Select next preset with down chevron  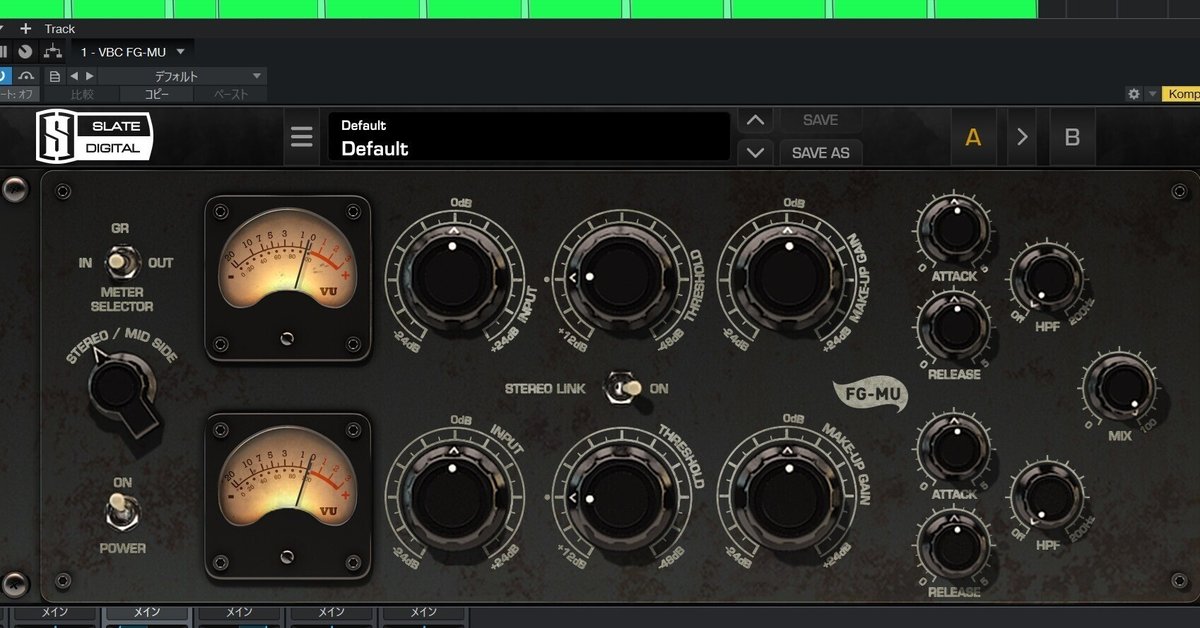(756, 153)
